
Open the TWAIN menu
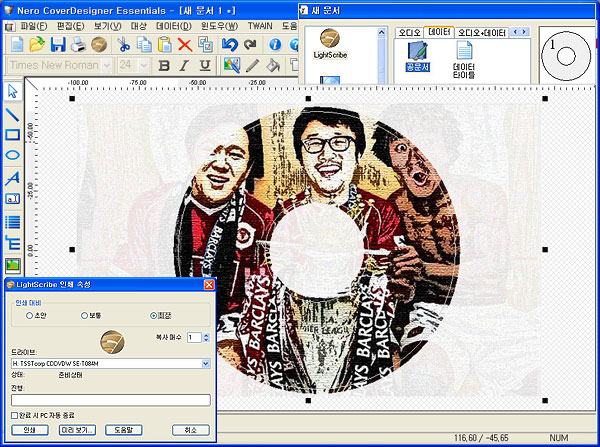click(x=260, y=26)
